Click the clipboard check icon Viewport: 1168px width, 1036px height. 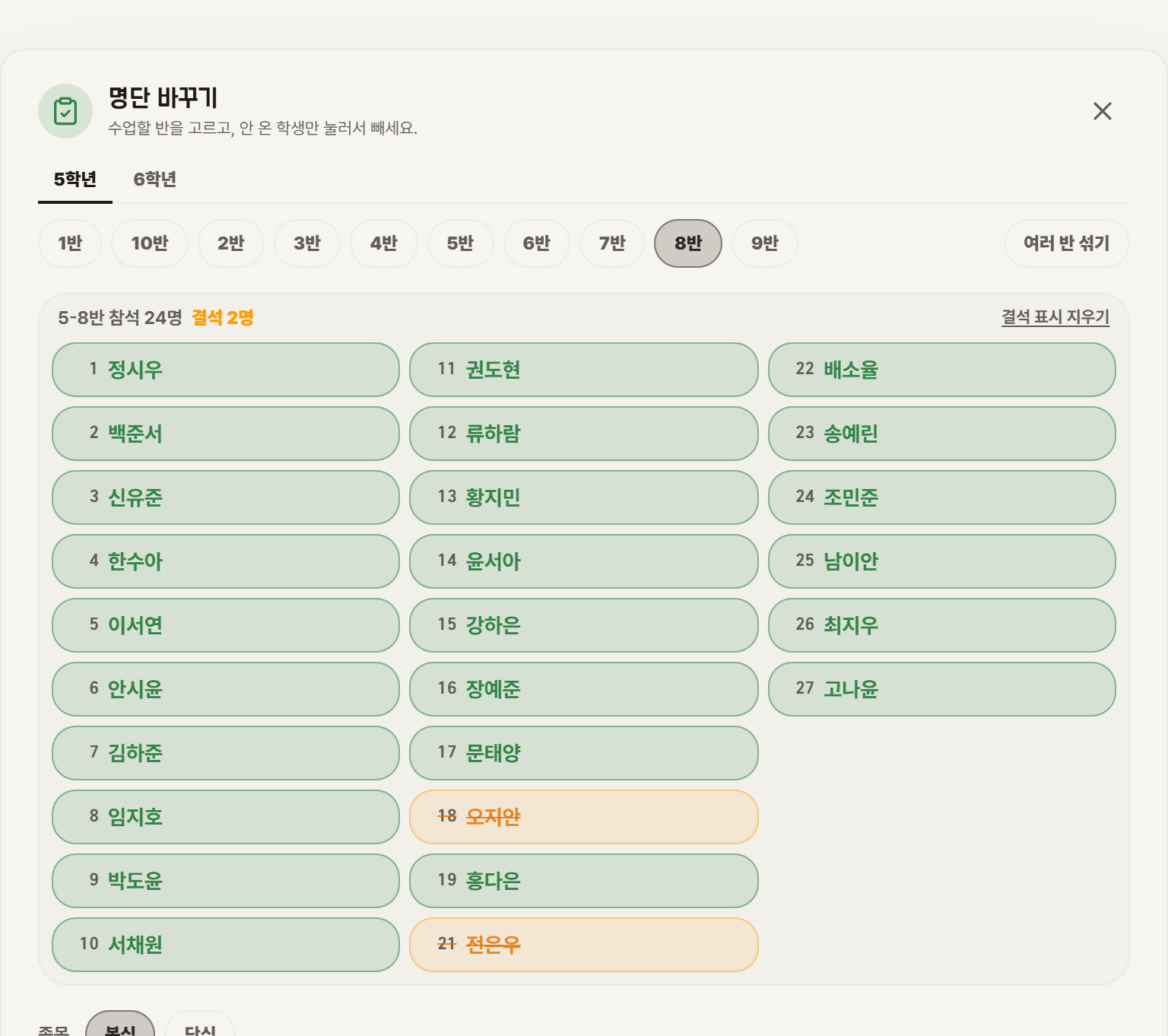(65, 111)
